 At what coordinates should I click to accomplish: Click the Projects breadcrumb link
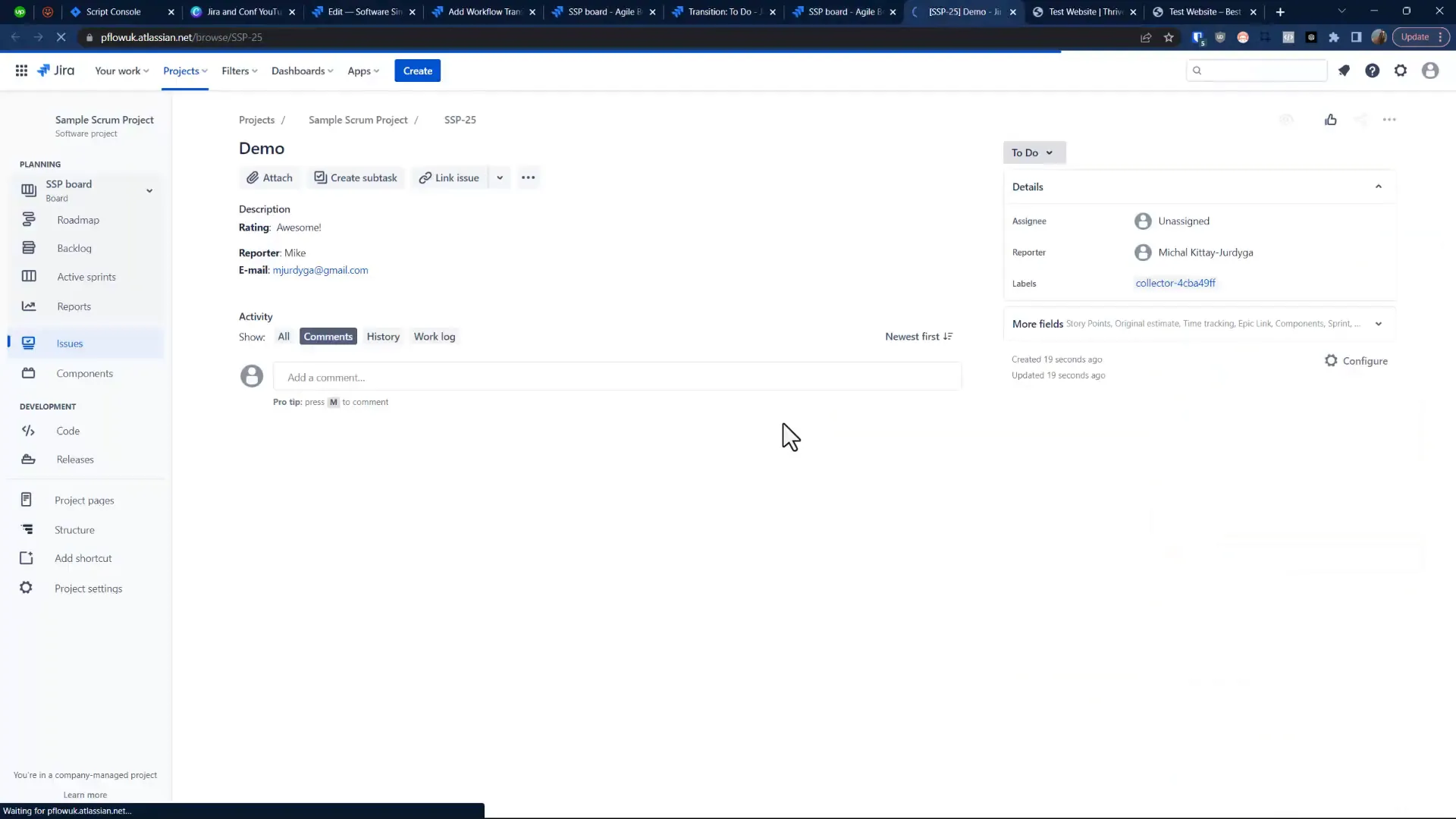coord(256,120)
